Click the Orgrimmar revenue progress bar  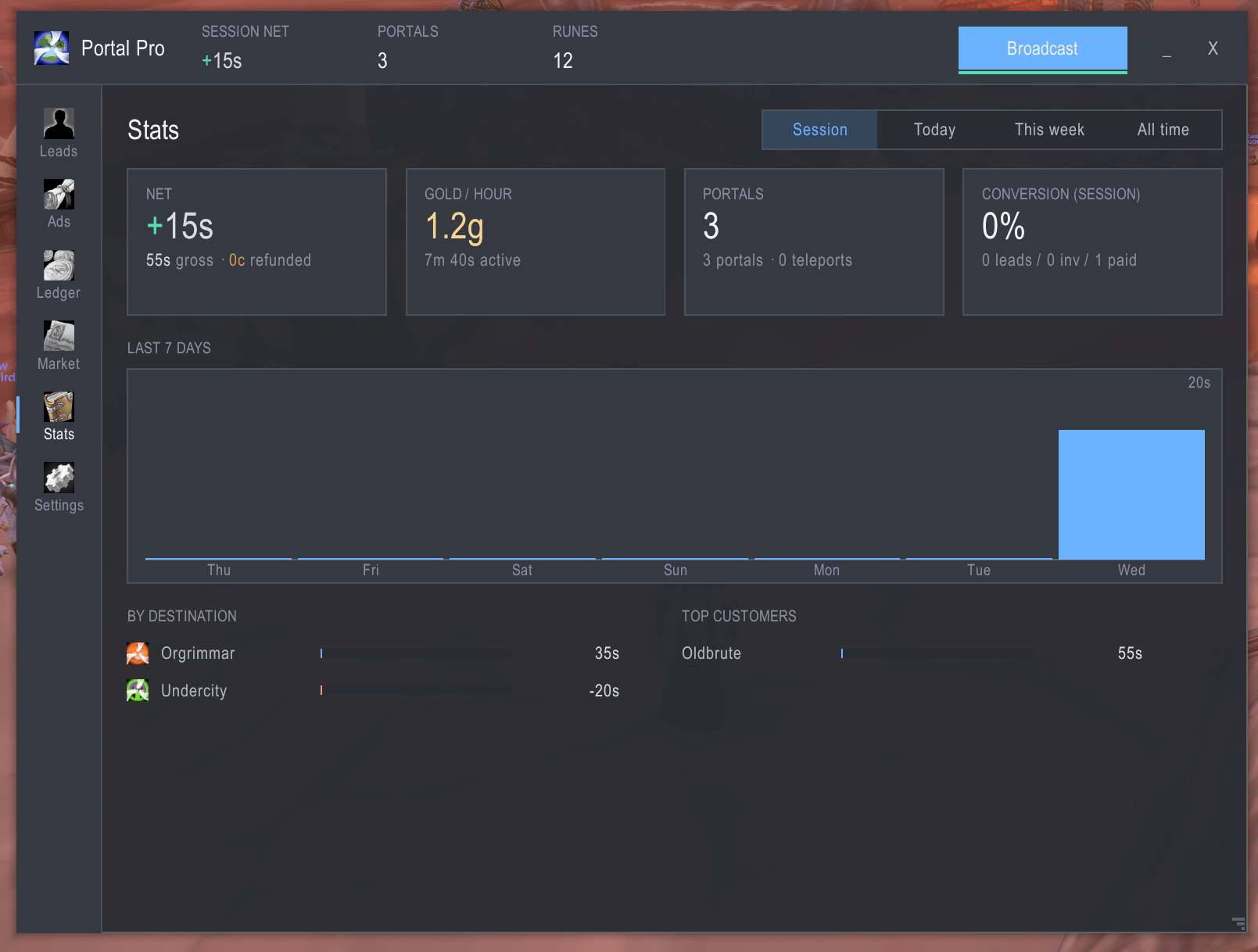pyautogui.click(x=416, y=653)
